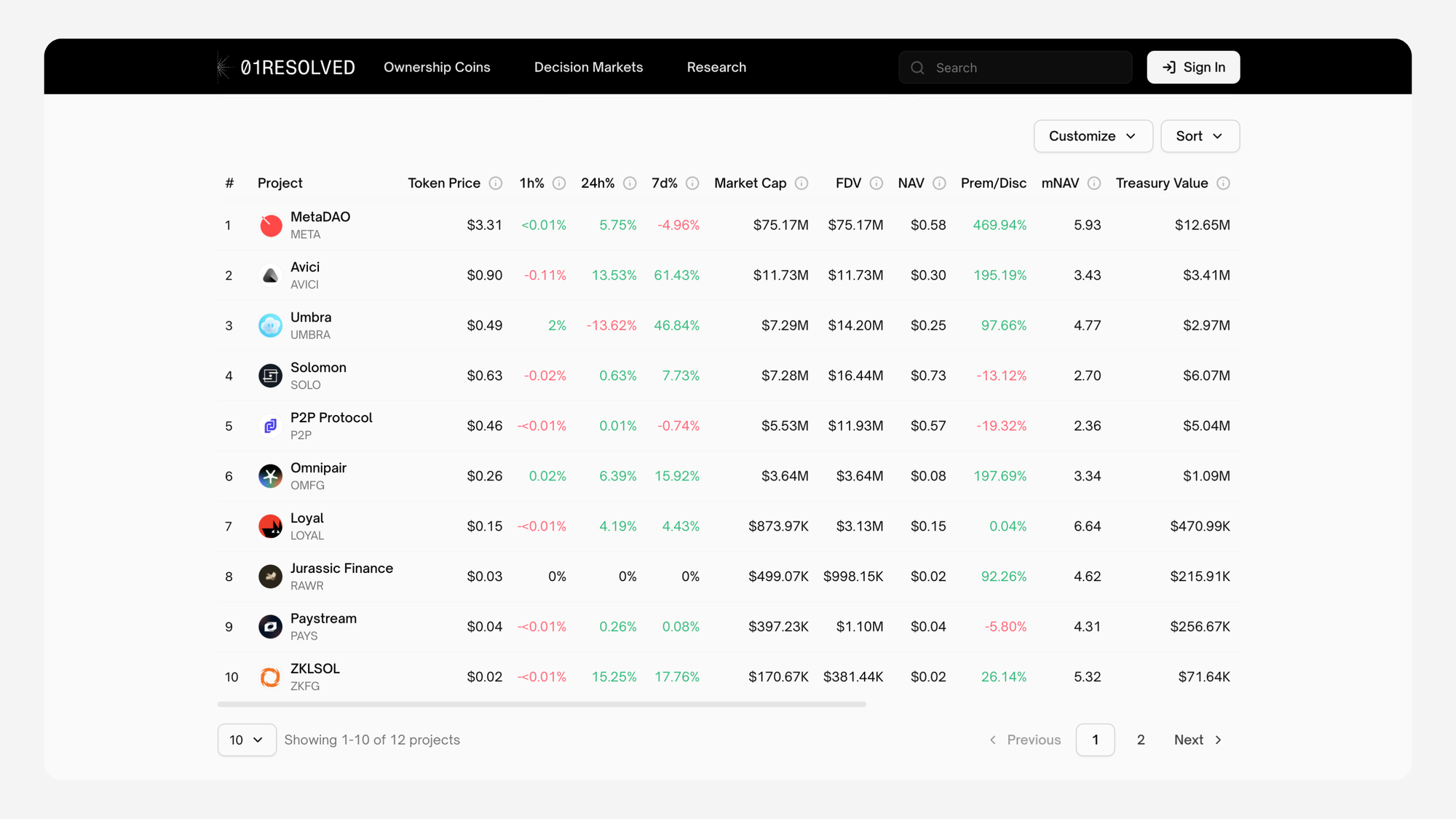Click the ZKLSOL project logo icon
This screenshot has height=819, width=1456.
pos(271,677)
